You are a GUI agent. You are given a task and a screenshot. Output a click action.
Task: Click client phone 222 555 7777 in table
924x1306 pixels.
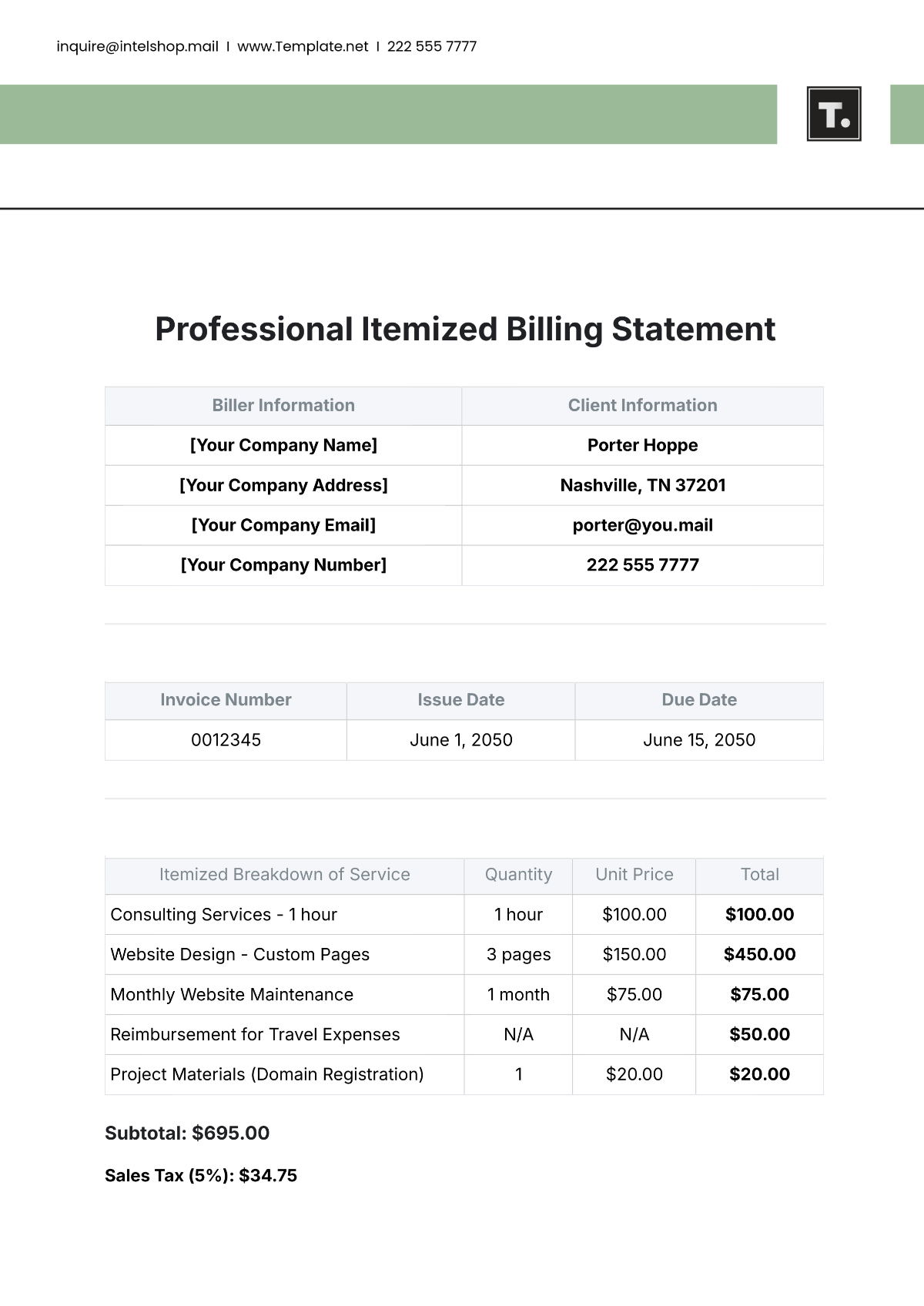643,565
